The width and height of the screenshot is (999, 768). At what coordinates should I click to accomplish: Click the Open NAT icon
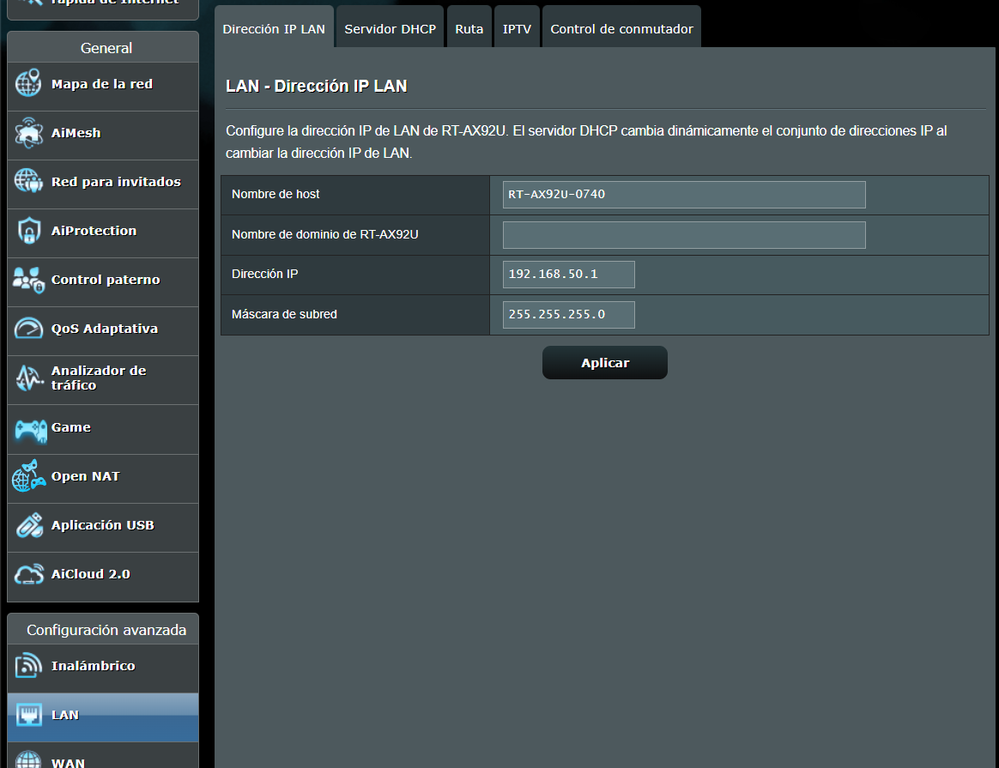click(29, 477)
